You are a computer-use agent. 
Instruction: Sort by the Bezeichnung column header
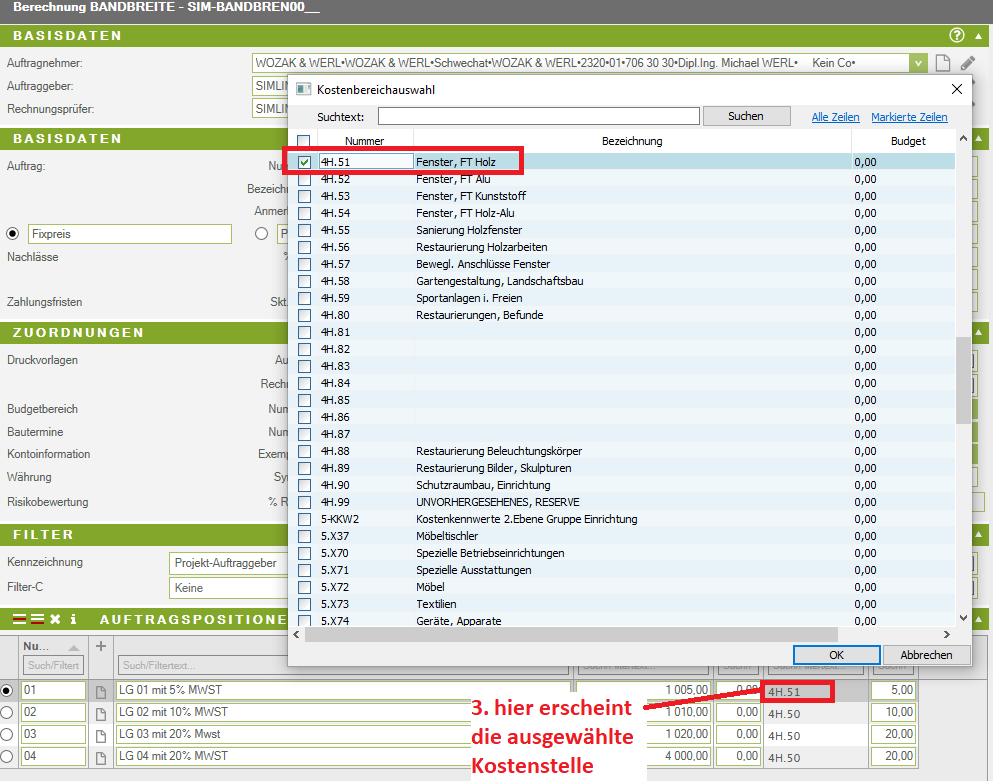631,141
